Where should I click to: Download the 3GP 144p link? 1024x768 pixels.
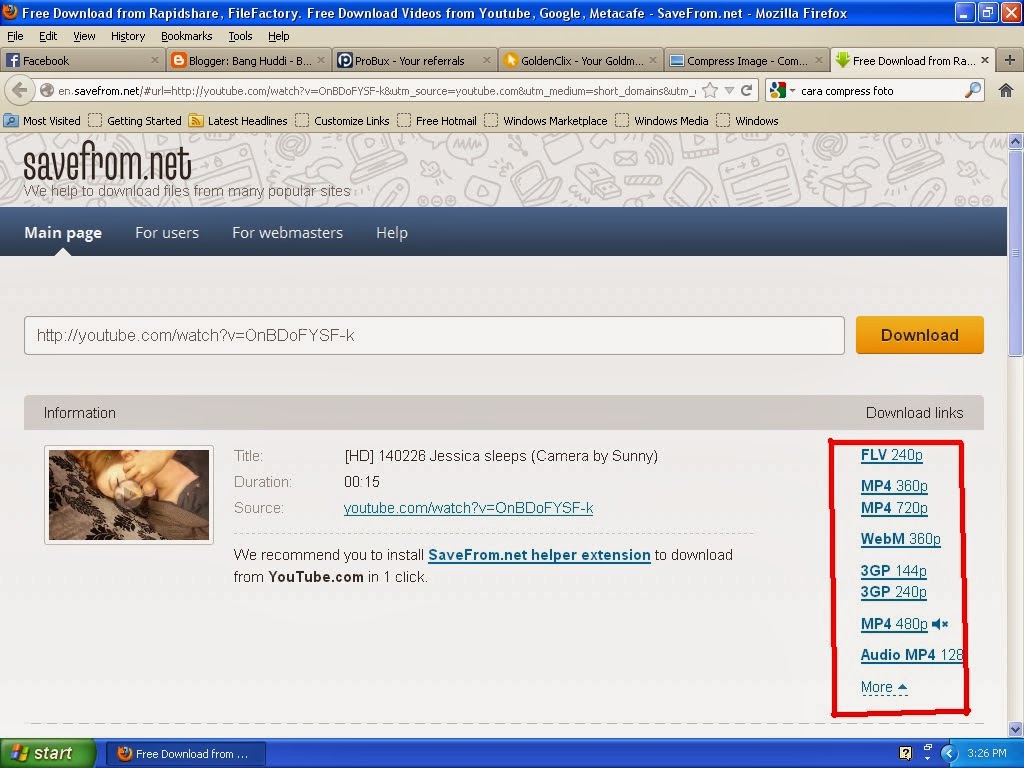(x=893, y=571)
